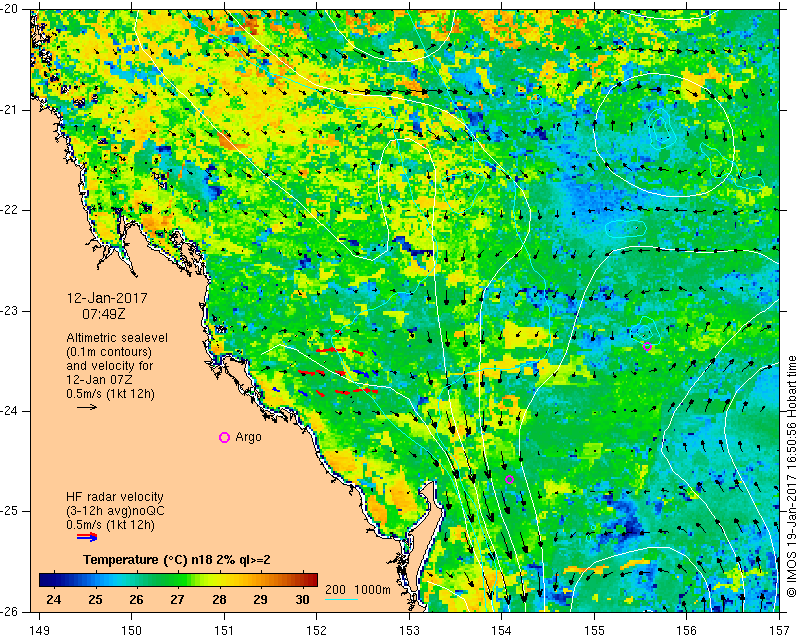Screen dimensions: 800x640
Task: Click the Argo float marker near 155.6, -23.3
Action: coord(647,346)
